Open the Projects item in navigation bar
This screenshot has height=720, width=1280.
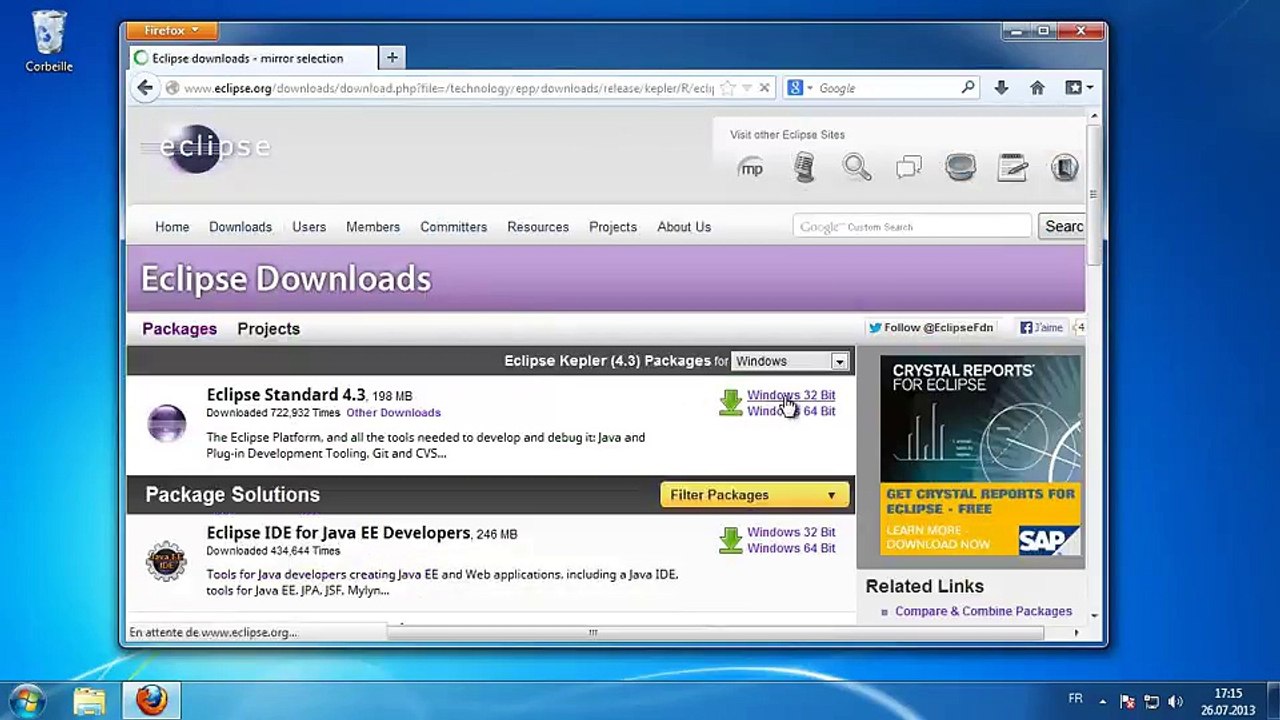[x=613, y=227]
